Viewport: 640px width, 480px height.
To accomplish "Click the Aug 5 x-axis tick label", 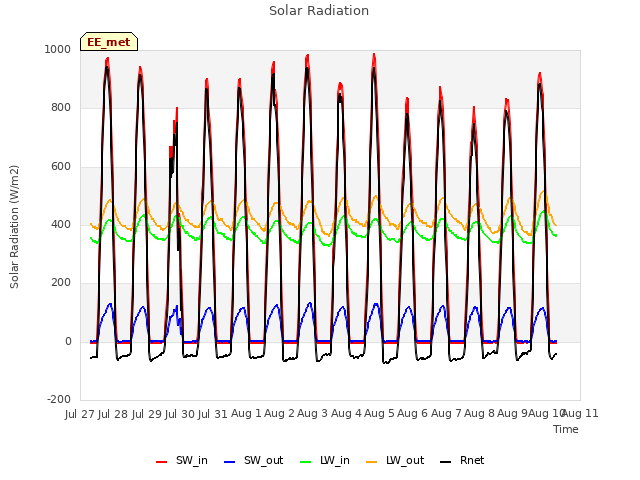I will [x=380, y=414].
